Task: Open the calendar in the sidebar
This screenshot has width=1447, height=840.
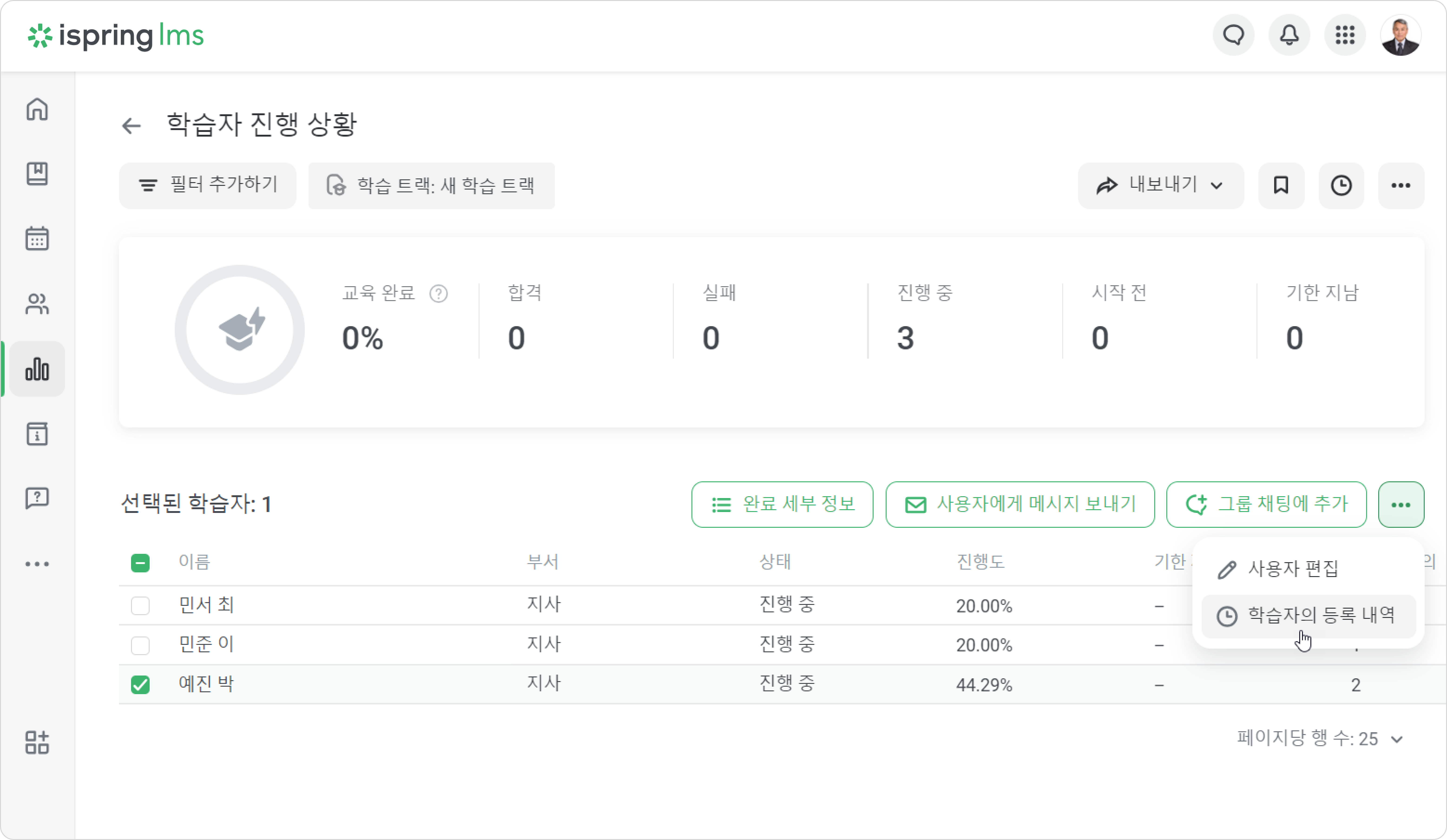Action: [37, 238]
